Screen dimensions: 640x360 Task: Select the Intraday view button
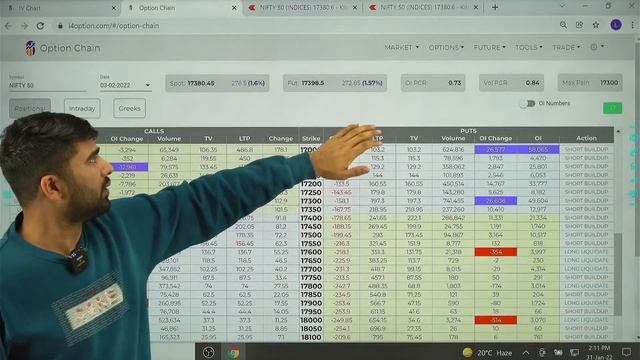(82, 109)
